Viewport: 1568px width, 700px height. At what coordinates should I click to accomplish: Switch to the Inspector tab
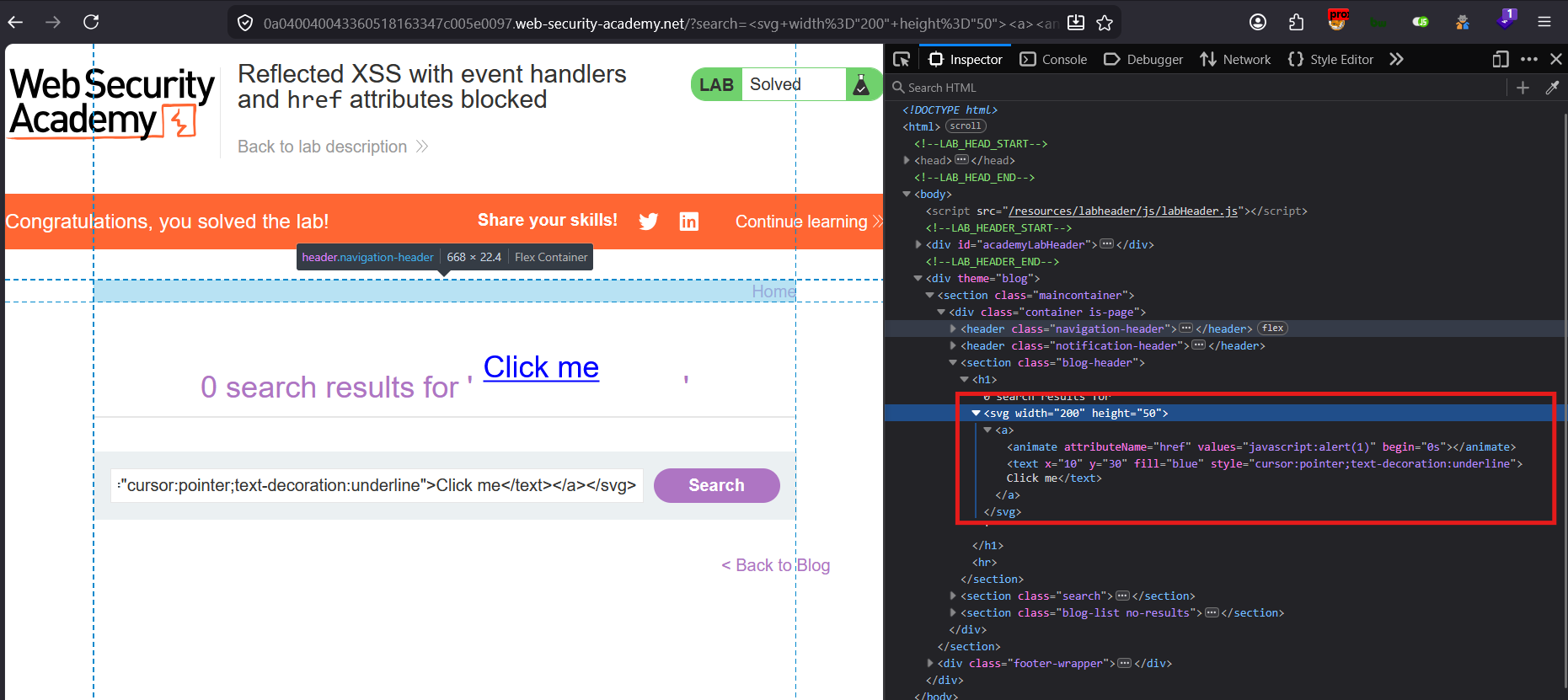click(965, 59)
